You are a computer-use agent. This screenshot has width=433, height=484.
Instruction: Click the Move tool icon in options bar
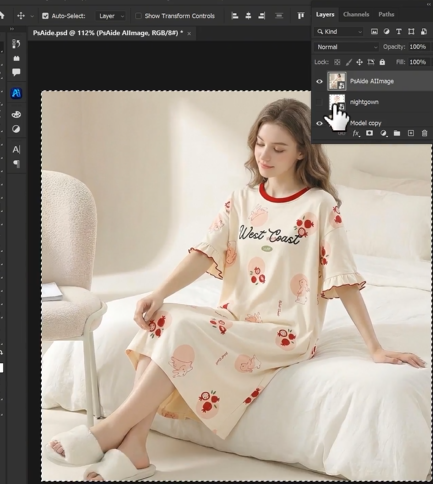21,16
